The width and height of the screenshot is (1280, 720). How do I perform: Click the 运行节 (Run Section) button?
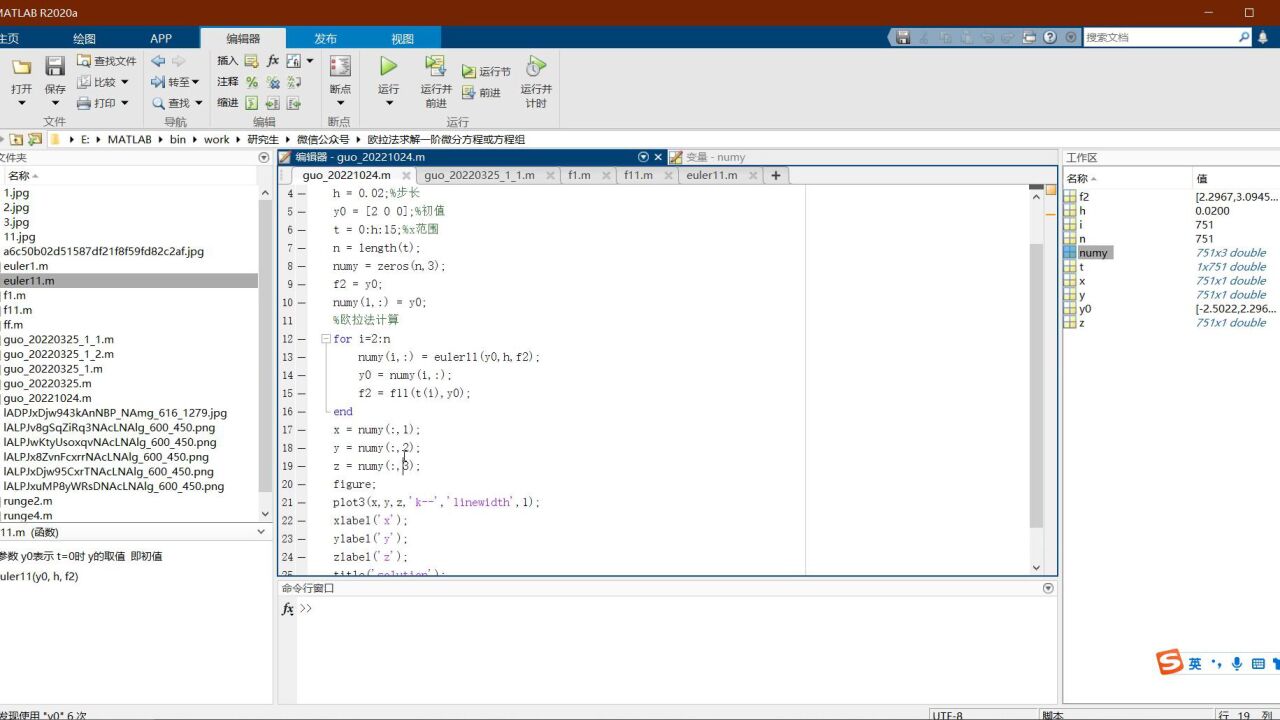[486, 72]
